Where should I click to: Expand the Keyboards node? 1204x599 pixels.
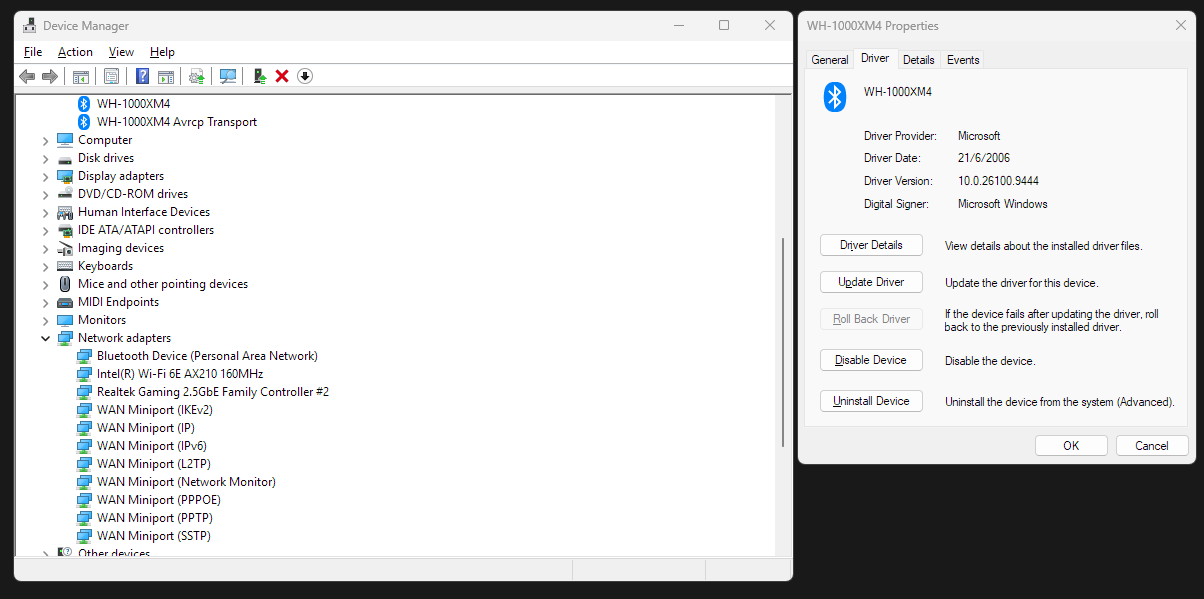45,266
